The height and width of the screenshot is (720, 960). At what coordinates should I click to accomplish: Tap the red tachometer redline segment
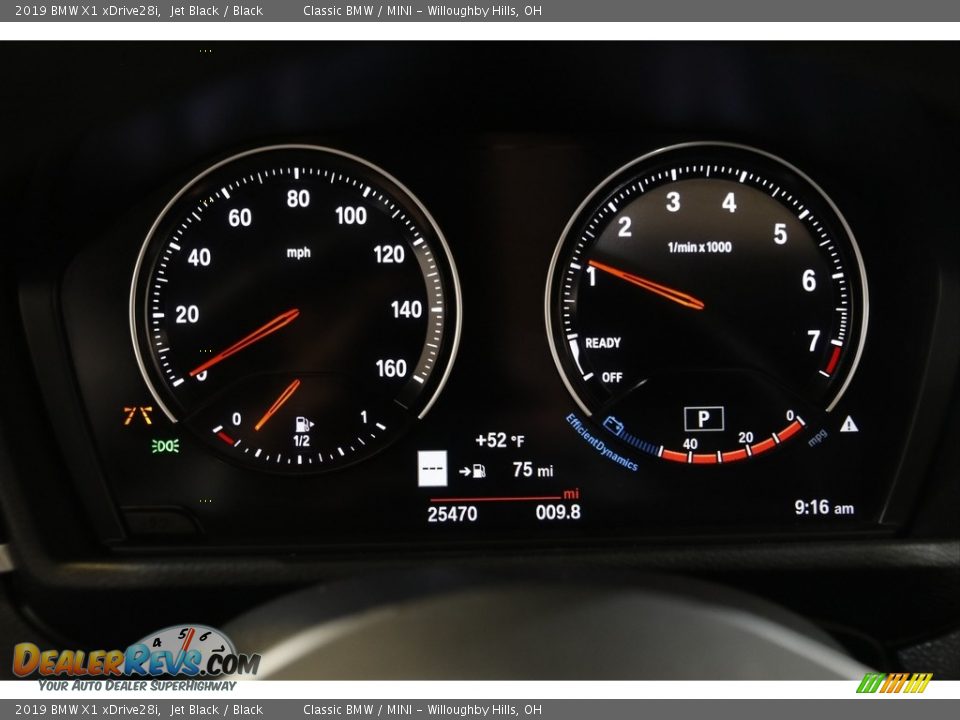click(832, 359)
